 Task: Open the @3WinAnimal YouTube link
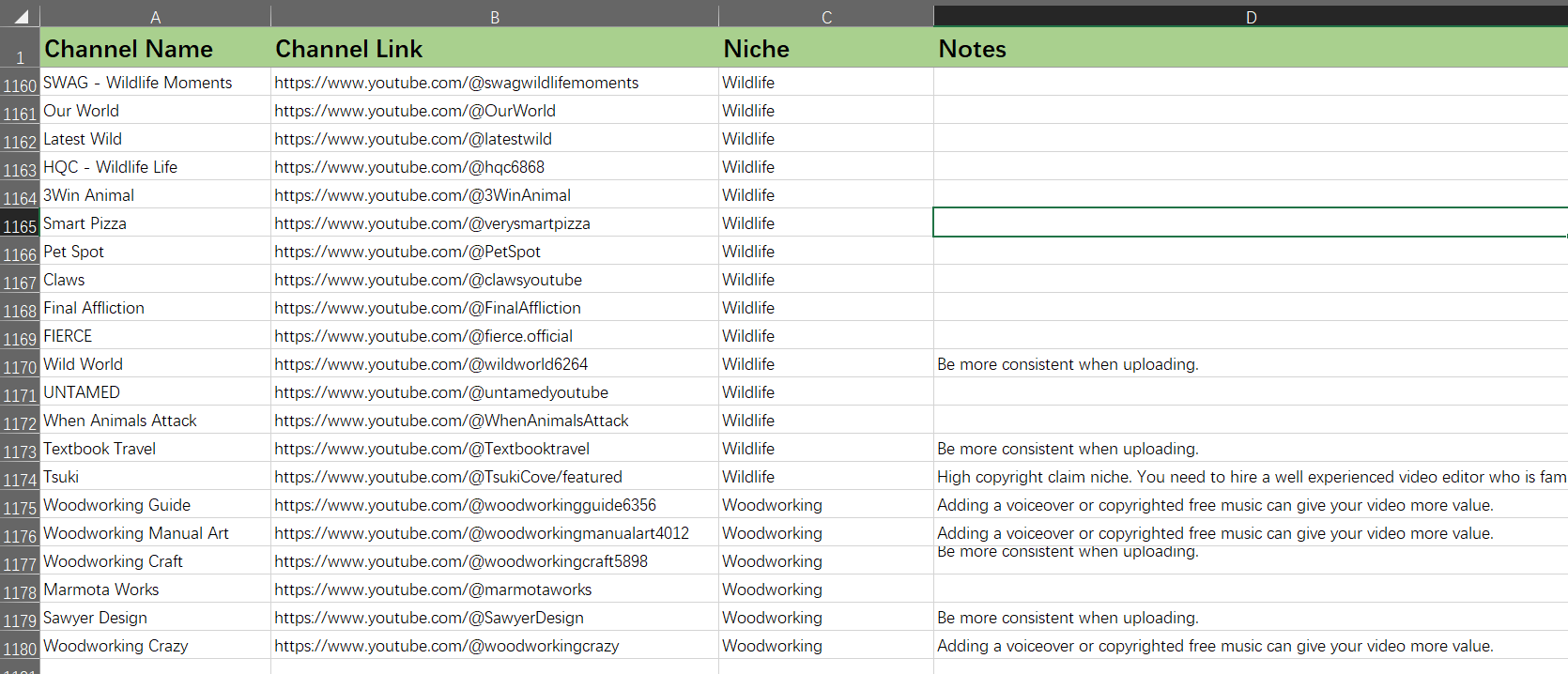(x=423, y=195)
